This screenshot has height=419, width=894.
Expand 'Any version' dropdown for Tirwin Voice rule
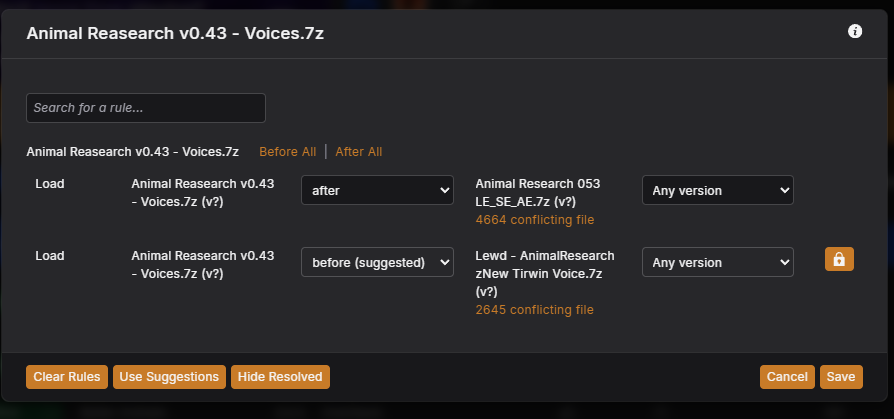(718, 262)
